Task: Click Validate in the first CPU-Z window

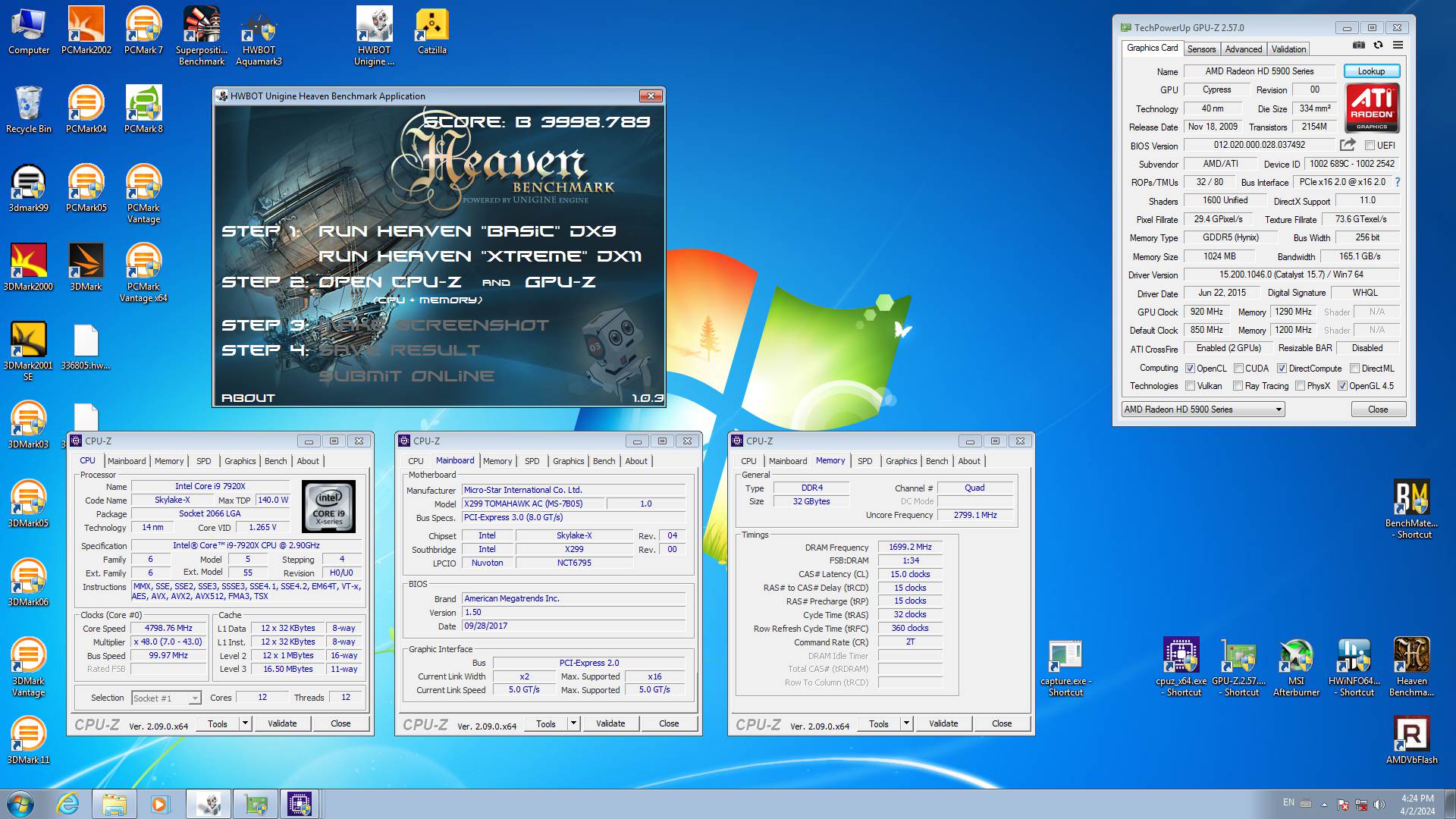Action: coord(282,723)
